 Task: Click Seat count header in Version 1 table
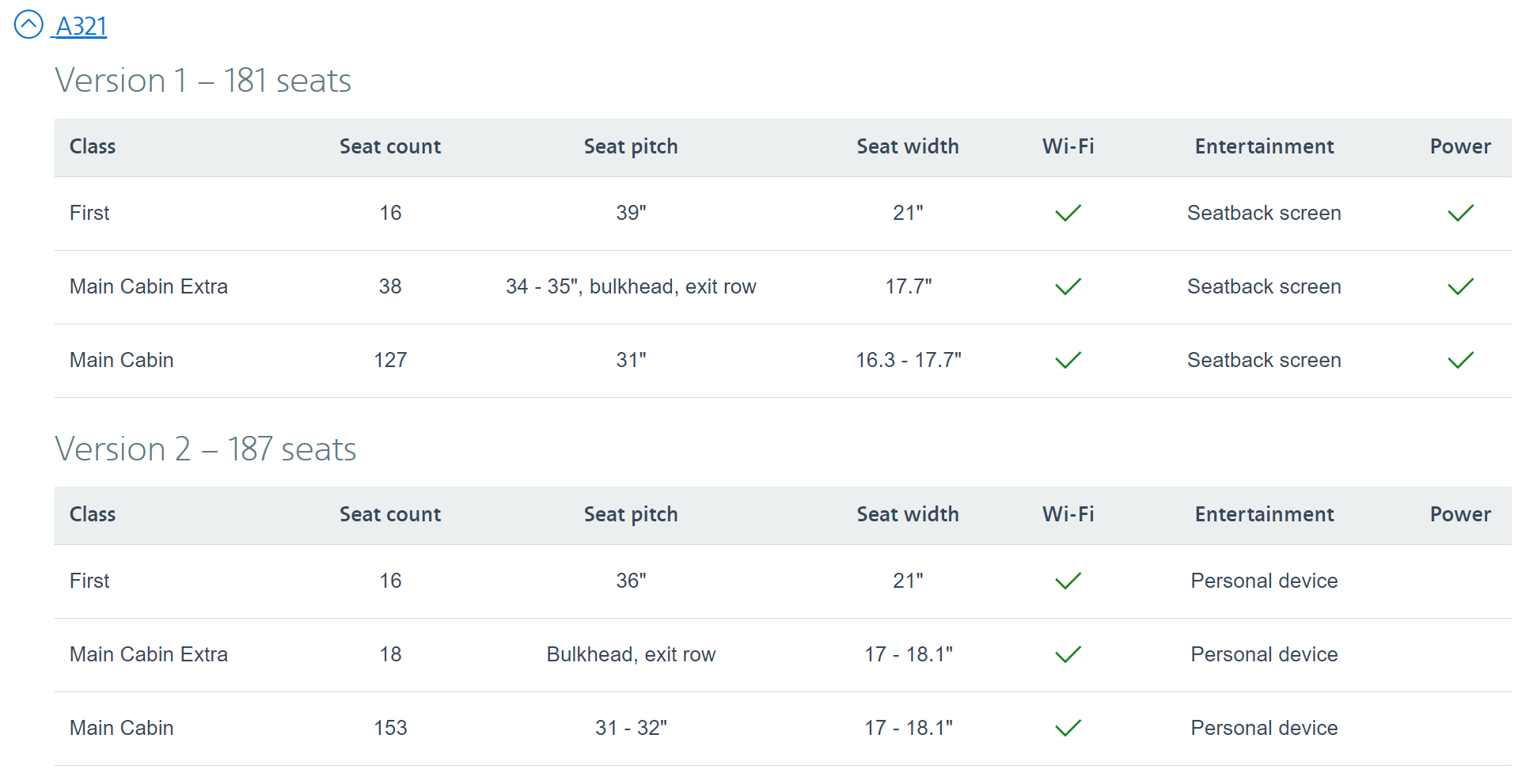pos(390,146)
